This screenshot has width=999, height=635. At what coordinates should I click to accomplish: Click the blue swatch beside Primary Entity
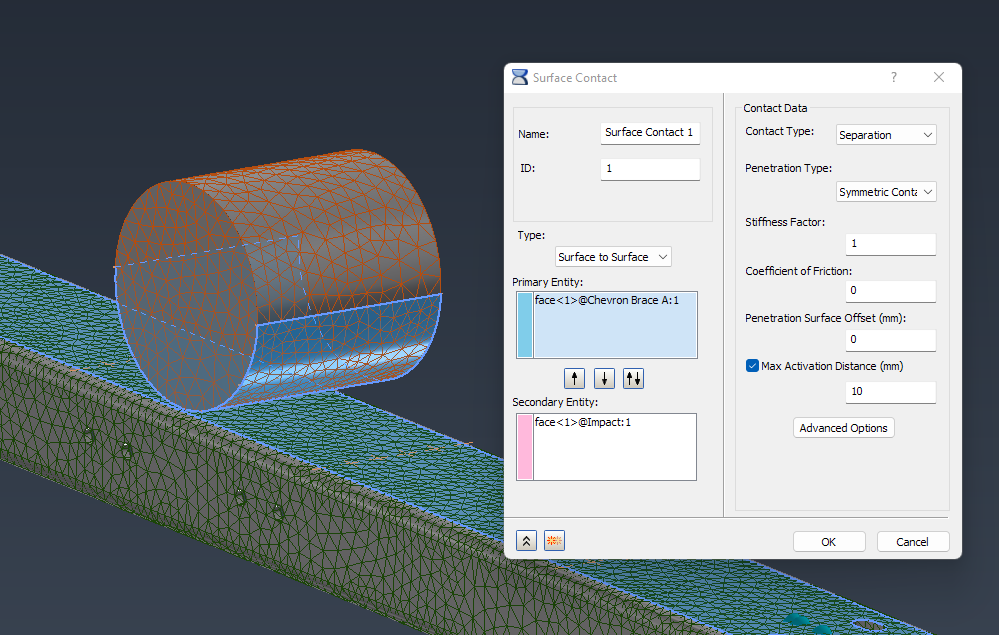coord(524,325)
